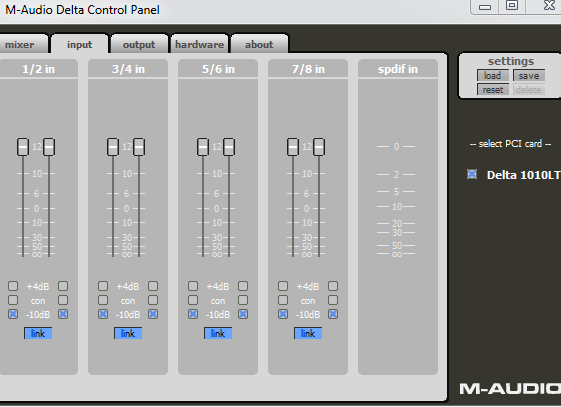Click left fader handle of 7/8 in
Image resolution: width=561 pixels, height=407 pixels.
293,147
